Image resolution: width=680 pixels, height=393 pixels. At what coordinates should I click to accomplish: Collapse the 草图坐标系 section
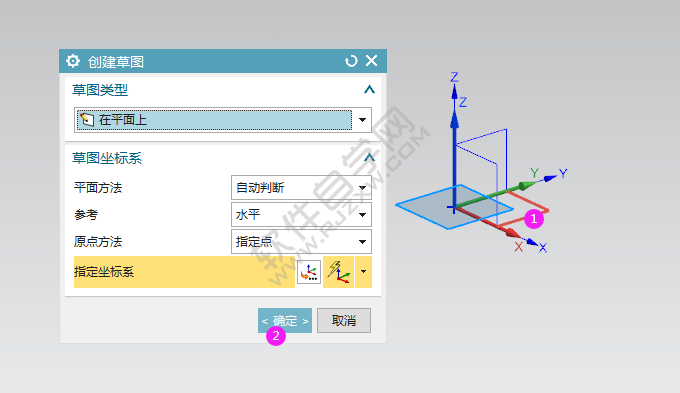[369, 158]
